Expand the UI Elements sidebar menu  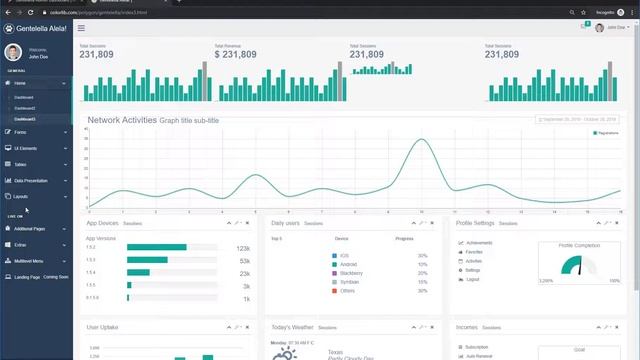click(x=36, y=148)
